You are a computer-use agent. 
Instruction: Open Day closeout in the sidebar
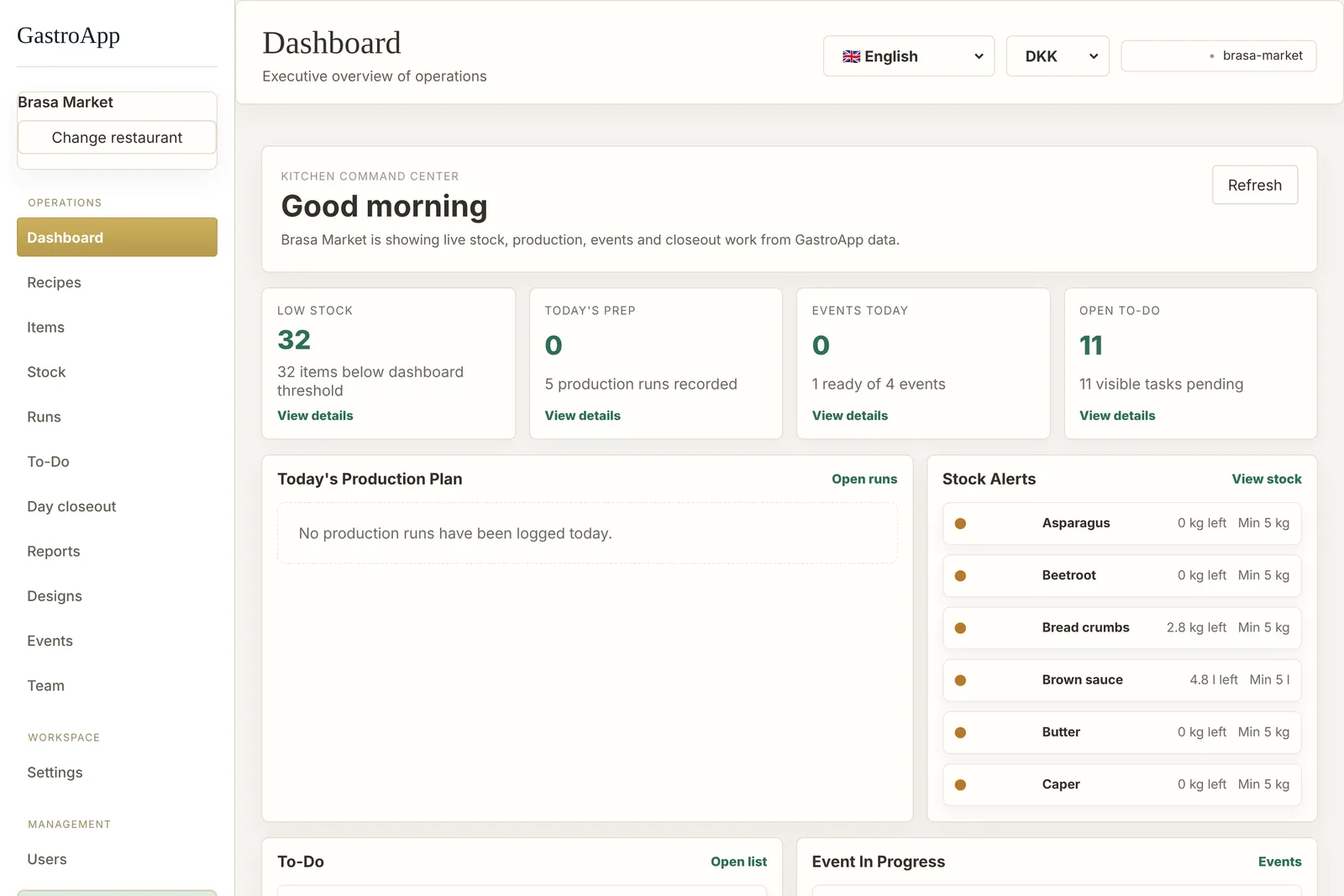[x=117, y=506]
